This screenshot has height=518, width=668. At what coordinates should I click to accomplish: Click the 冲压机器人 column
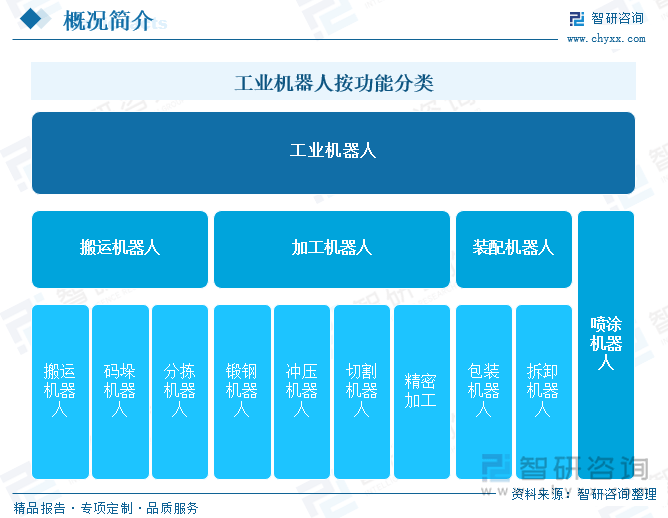coord(302,392)
